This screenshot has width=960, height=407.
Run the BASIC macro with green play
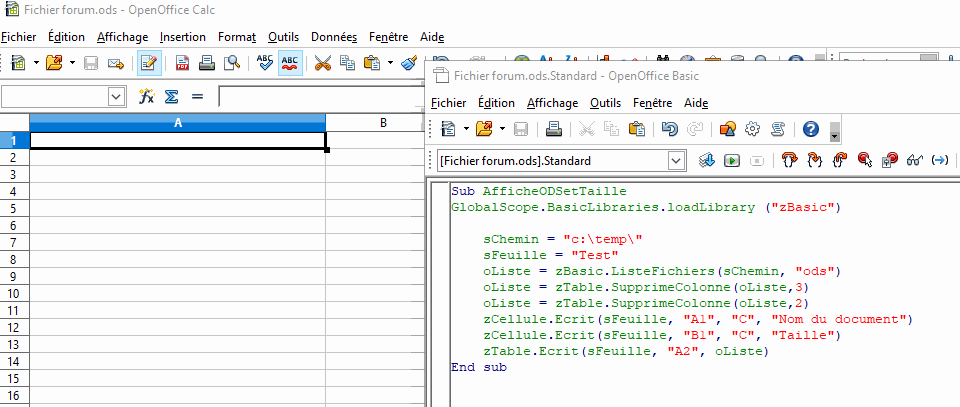click(732, 160)
